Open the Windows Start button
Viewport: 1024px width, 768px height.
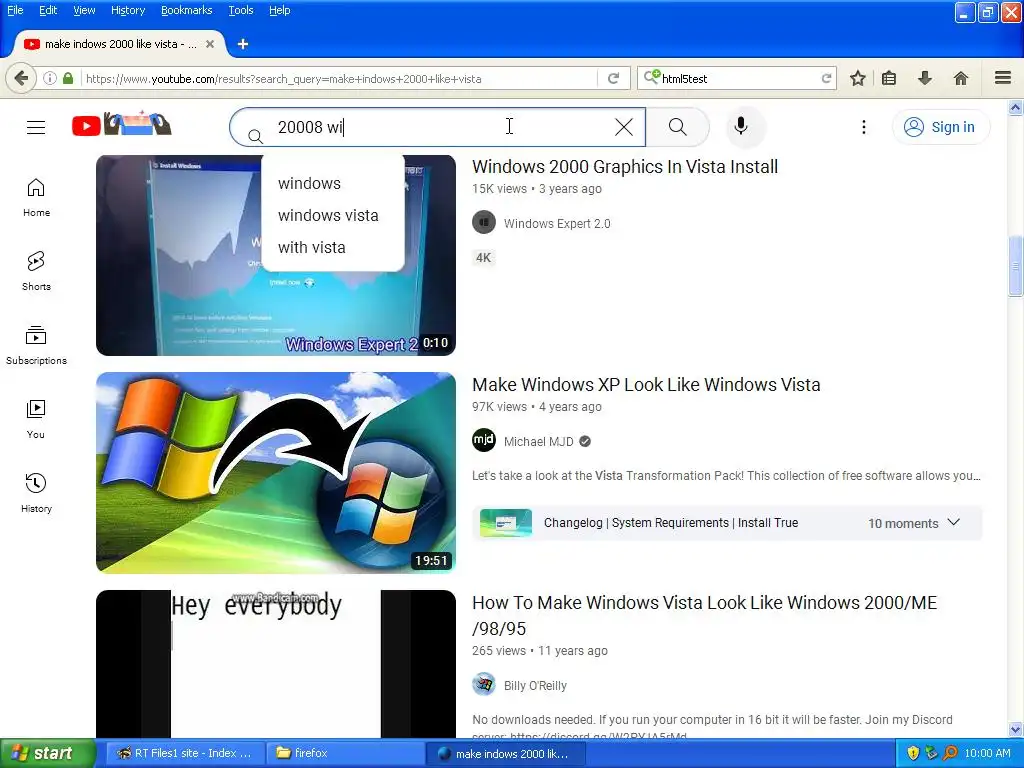(x=47, y=753)
